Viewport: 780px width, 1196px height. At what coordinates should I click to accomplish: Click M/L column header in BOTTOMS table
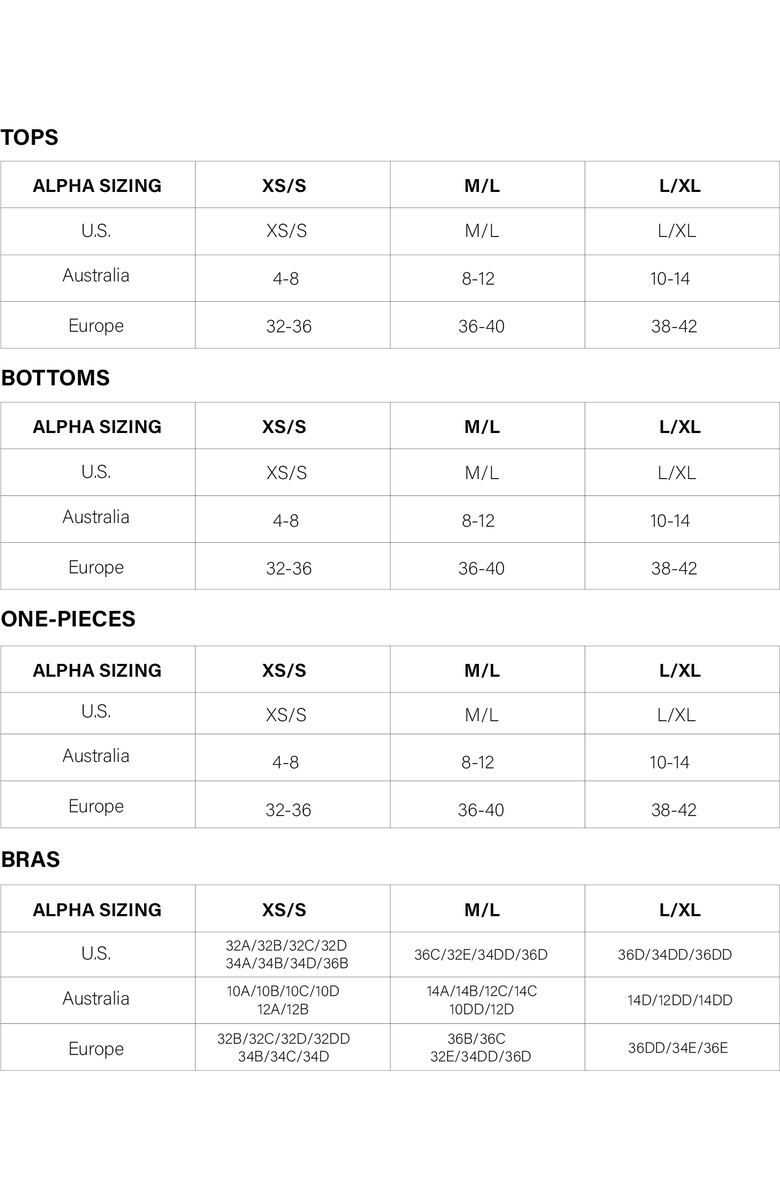tap(482, 427)
